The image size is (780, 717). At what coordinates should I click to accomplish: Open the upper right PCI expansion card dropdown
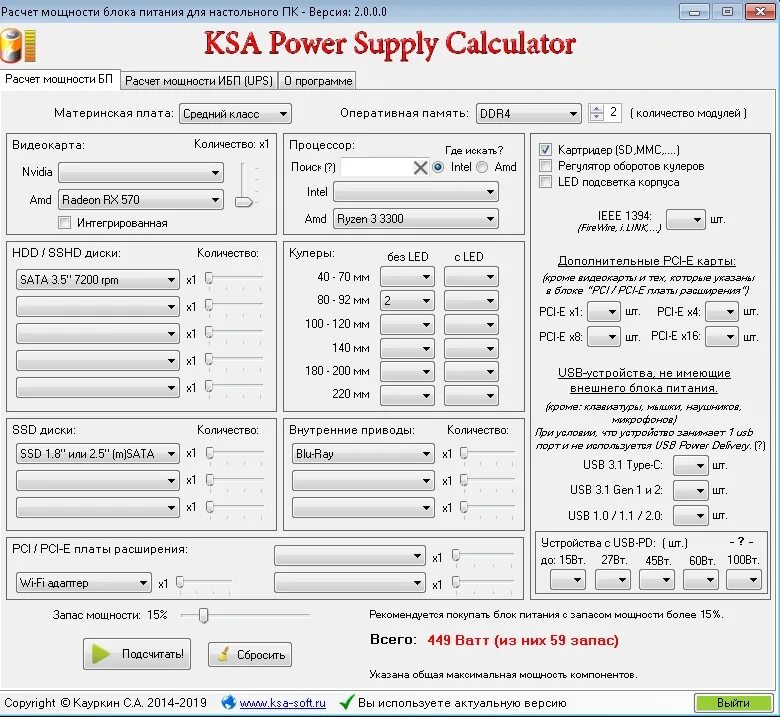tap(350, 556)
